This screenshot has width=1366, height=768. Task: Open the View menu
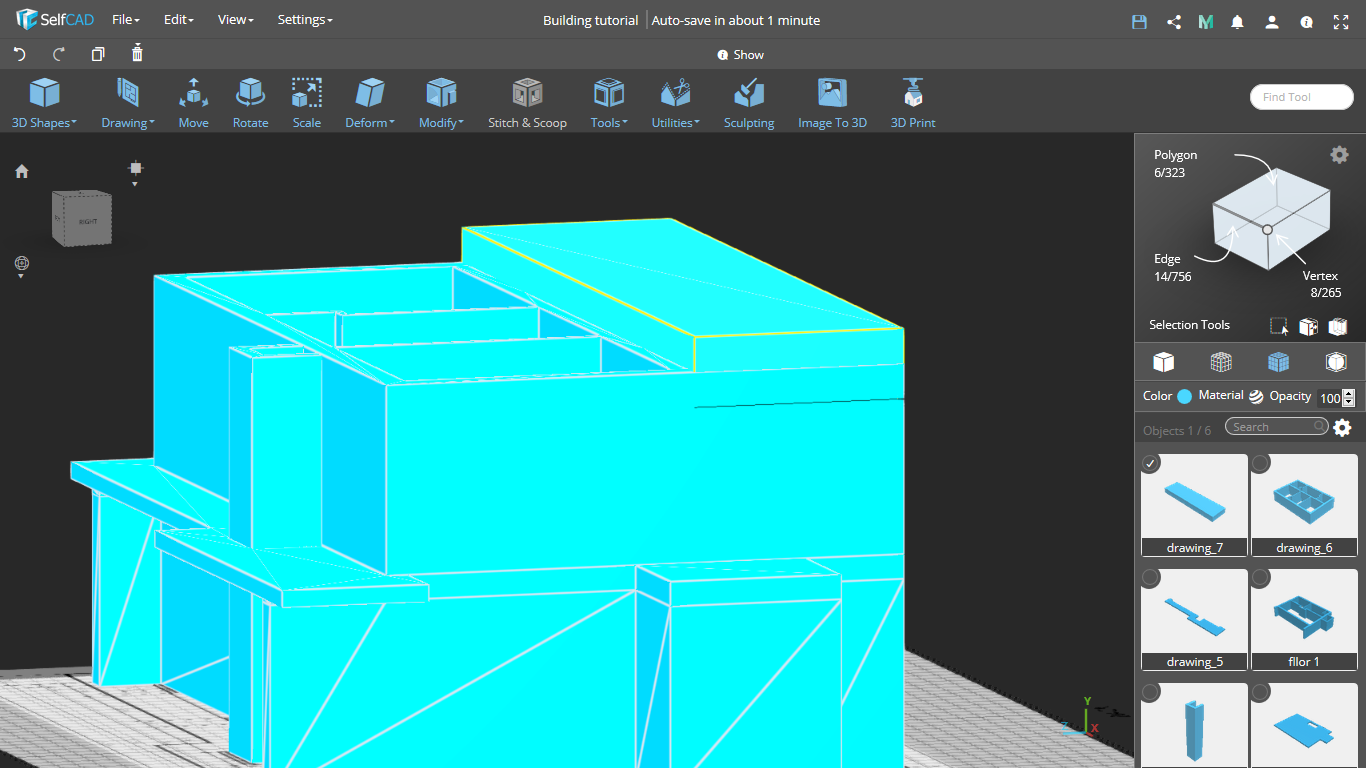click(x=236, y=20)
